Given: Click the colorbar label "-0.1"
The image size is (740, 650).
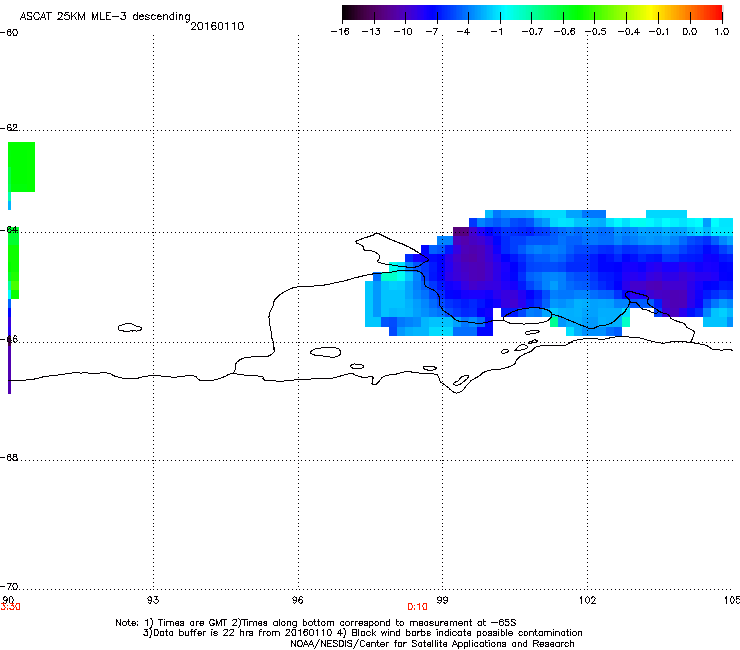Looking at the screenshot, I should [x=659, y=32].
